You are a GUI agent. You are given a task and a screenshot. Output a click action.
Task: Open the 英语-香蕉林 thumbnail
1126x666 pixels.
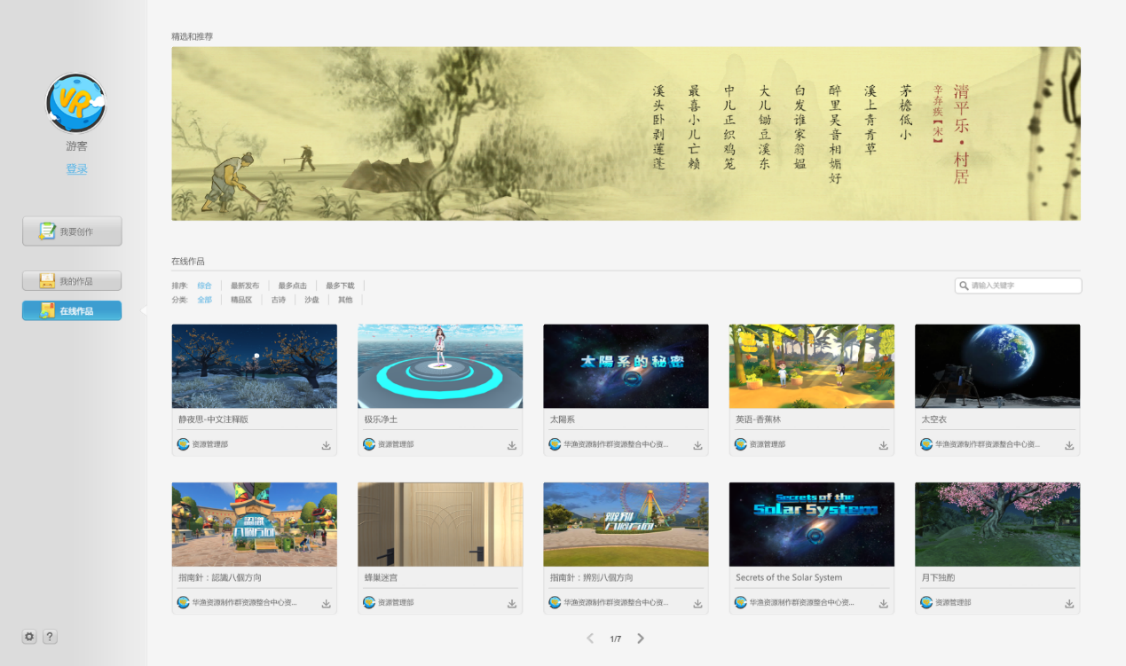point(811,366)
